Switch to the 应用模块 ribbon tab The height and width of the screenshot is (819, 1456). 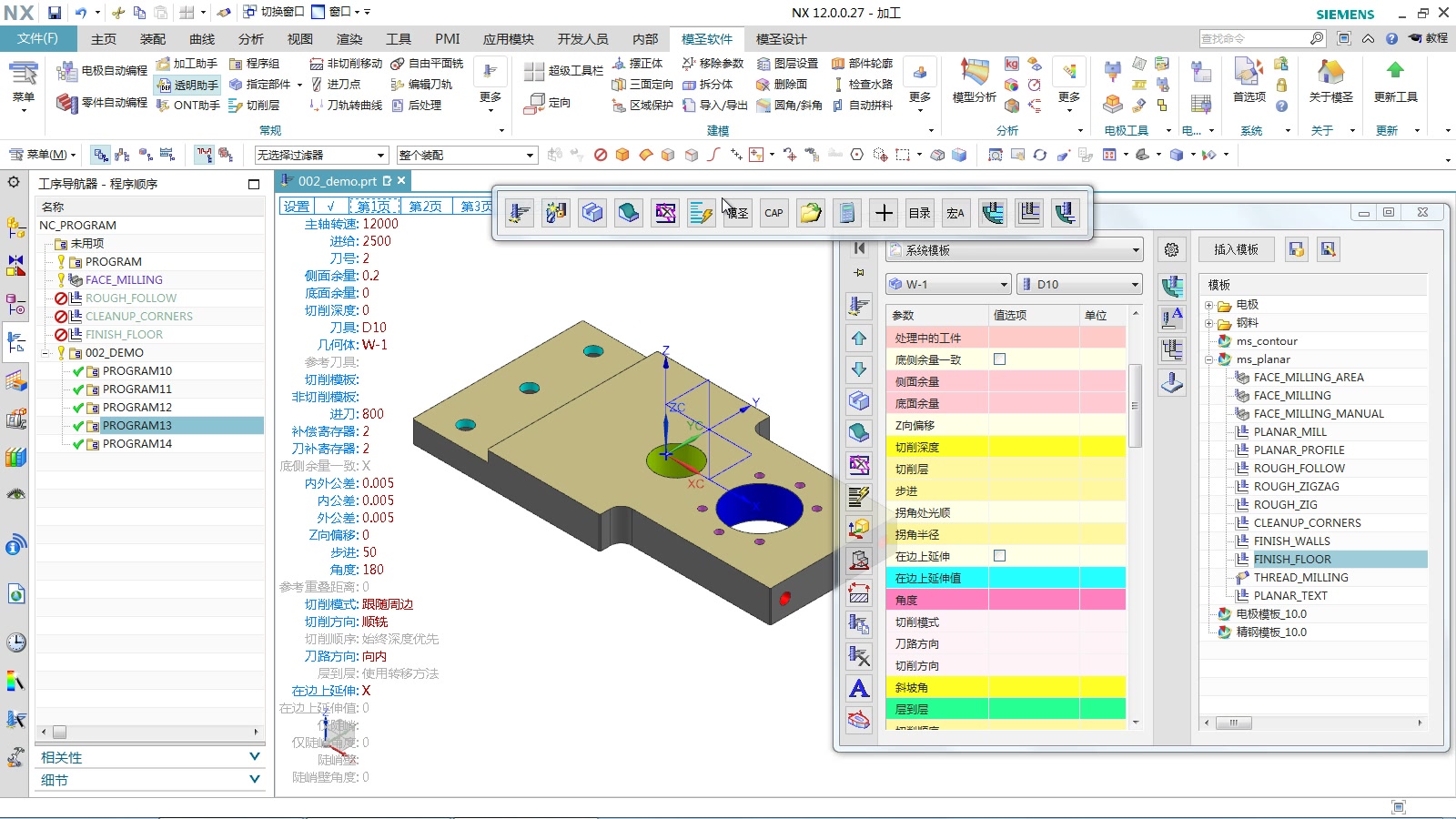point(509,39)
